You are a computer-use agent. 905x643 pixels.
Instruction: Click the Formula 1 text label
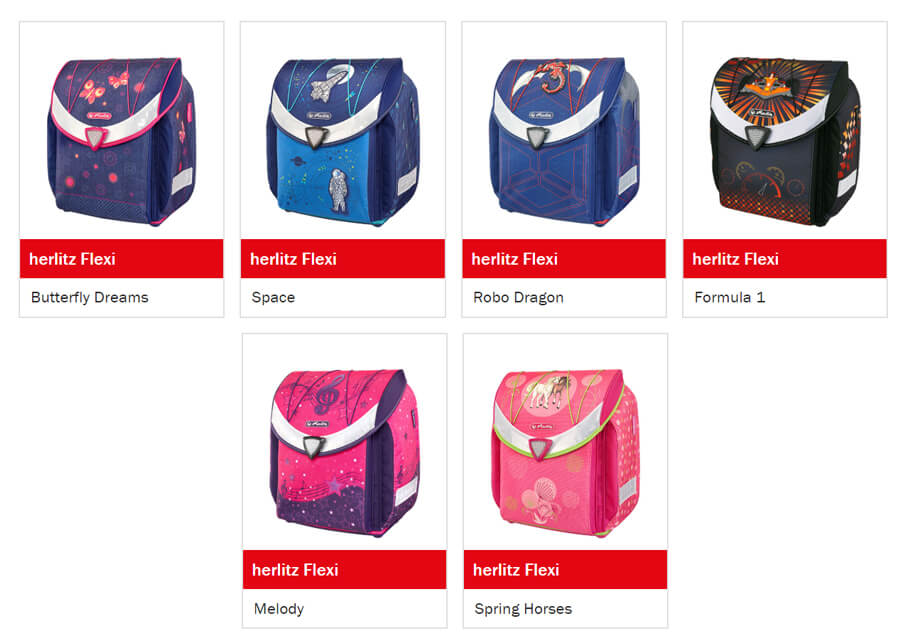point(730,297)
